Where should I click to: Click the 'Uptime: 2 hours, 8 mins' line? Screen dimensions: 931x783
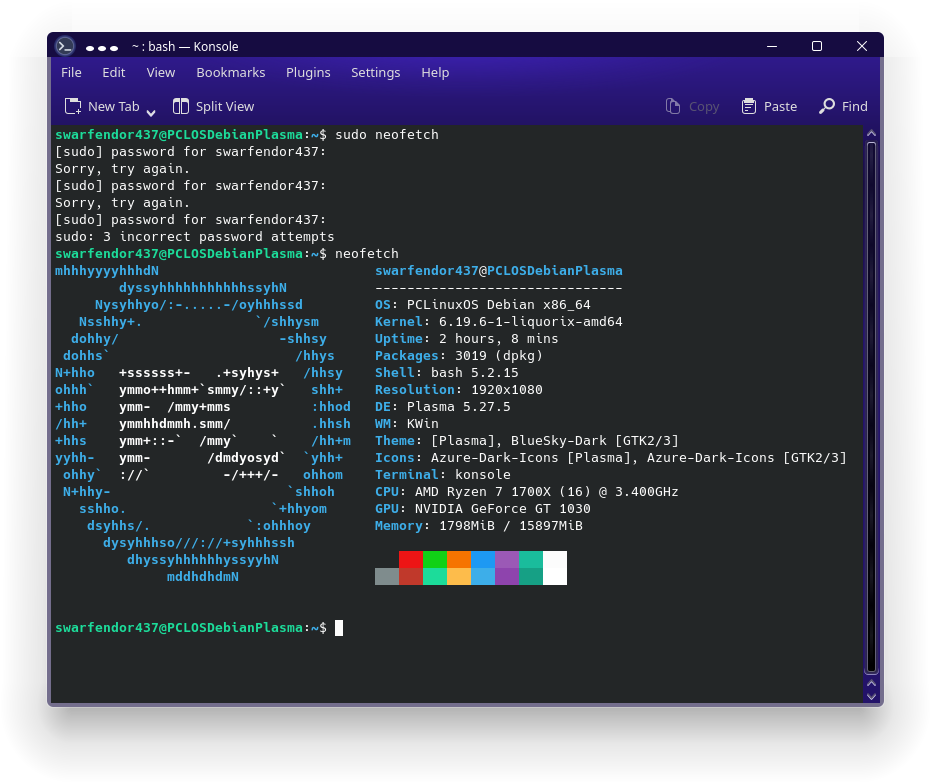pos(467,339)
